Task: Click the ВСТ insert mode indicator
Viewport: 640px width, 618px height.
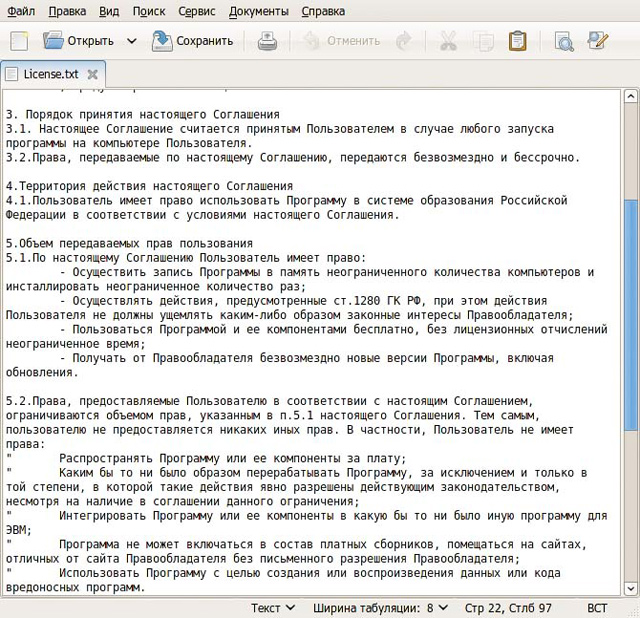Action: click(597, 608)
